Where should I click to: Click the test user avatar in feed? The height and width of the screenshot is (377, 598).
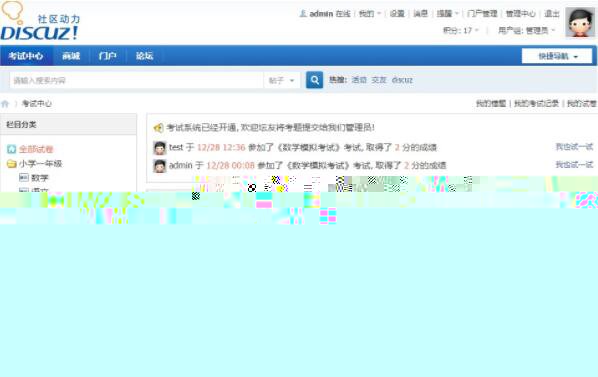(x=160, y=148)
